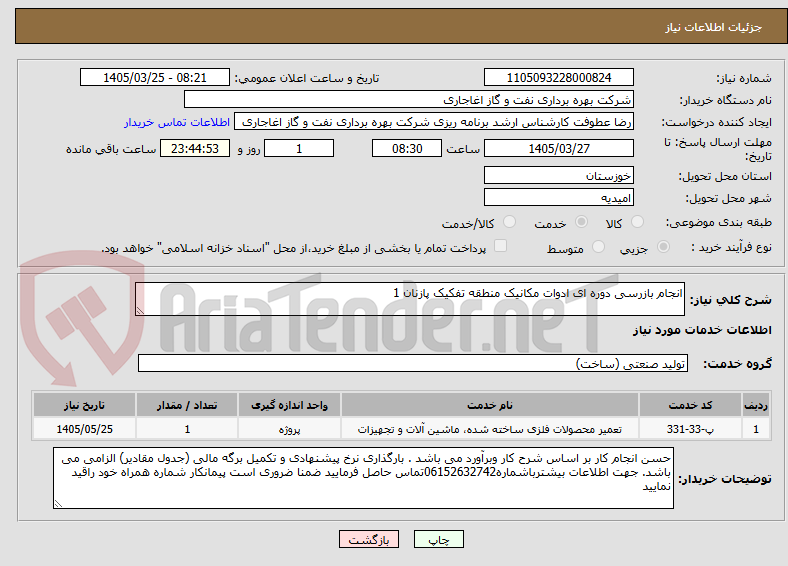
Task: Click the service name cell تعمیر محصولات فلزی
Action: click(489, 429)
